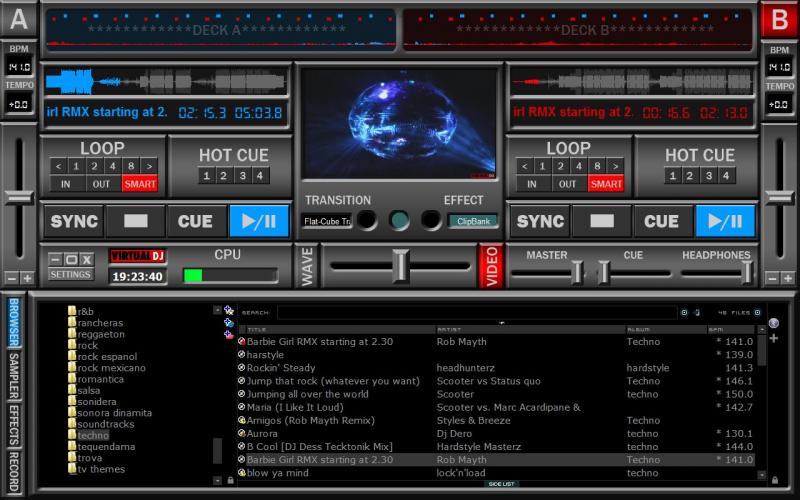Select the salsa folder
The image size is (800, 500).
[x=89, y=390]
